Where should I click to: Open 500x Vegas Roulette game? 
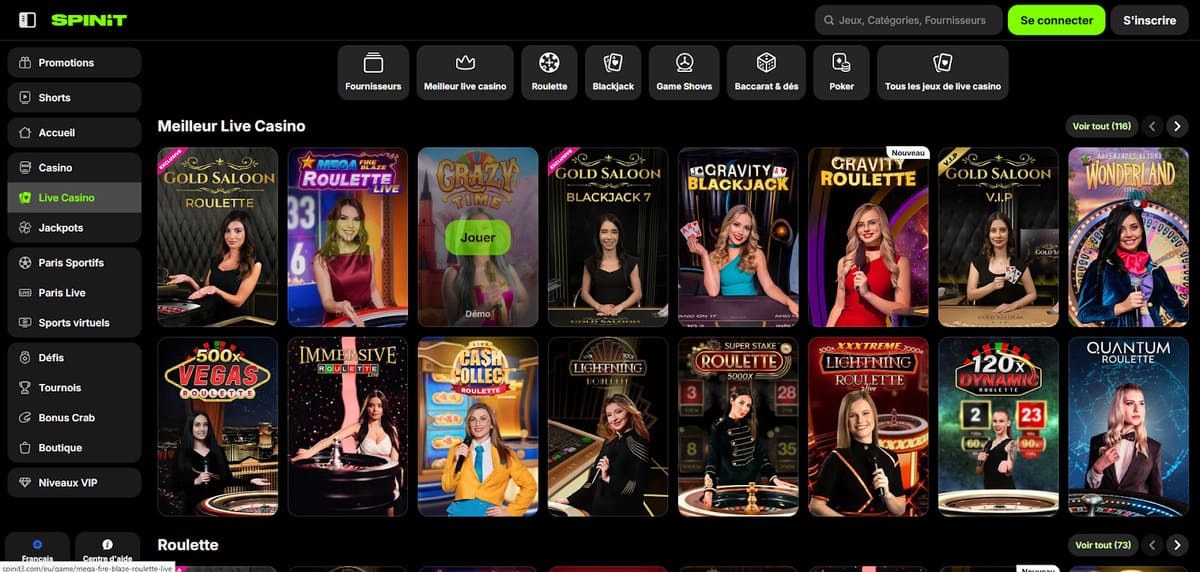(218, 426)
